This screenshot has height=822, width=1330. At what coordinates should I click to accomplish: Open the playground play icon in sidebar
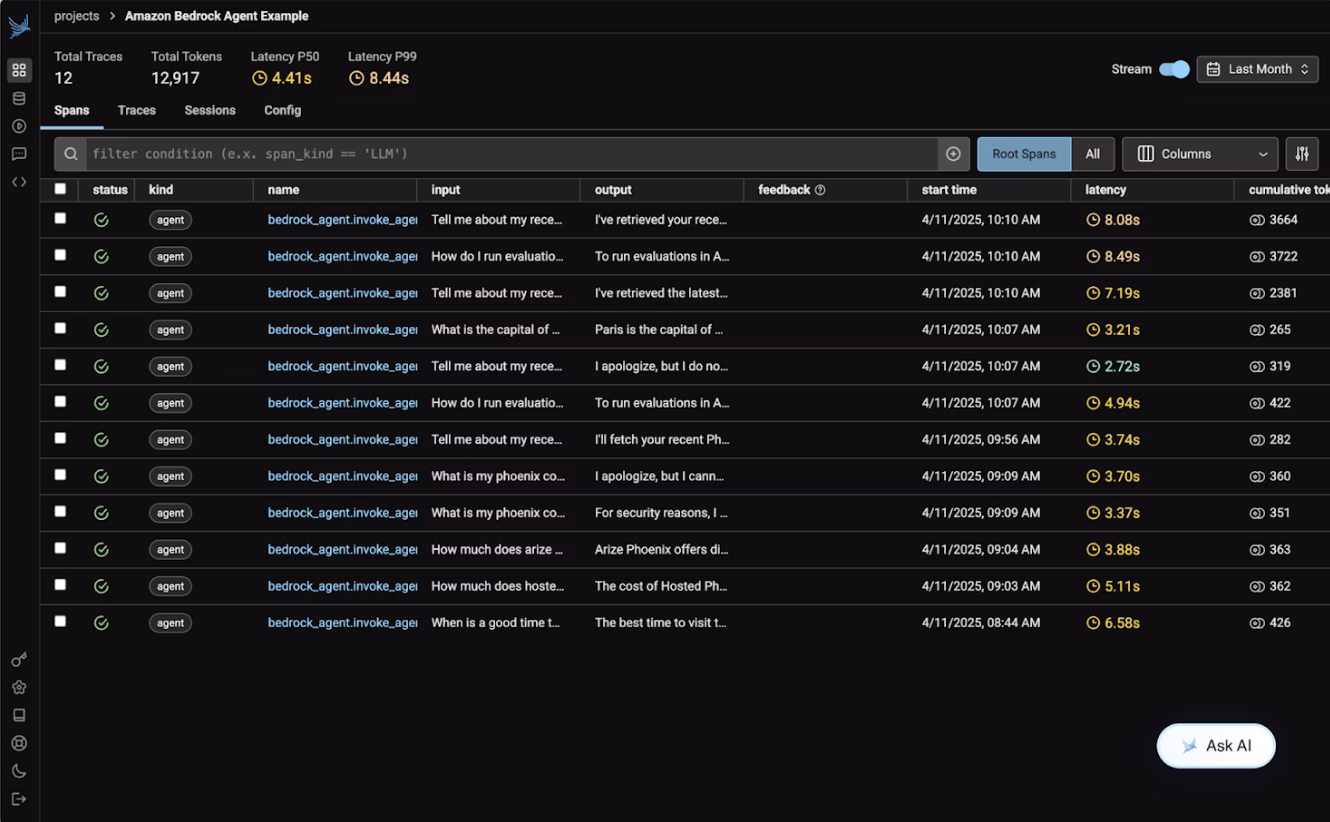[x=19, y=126]
